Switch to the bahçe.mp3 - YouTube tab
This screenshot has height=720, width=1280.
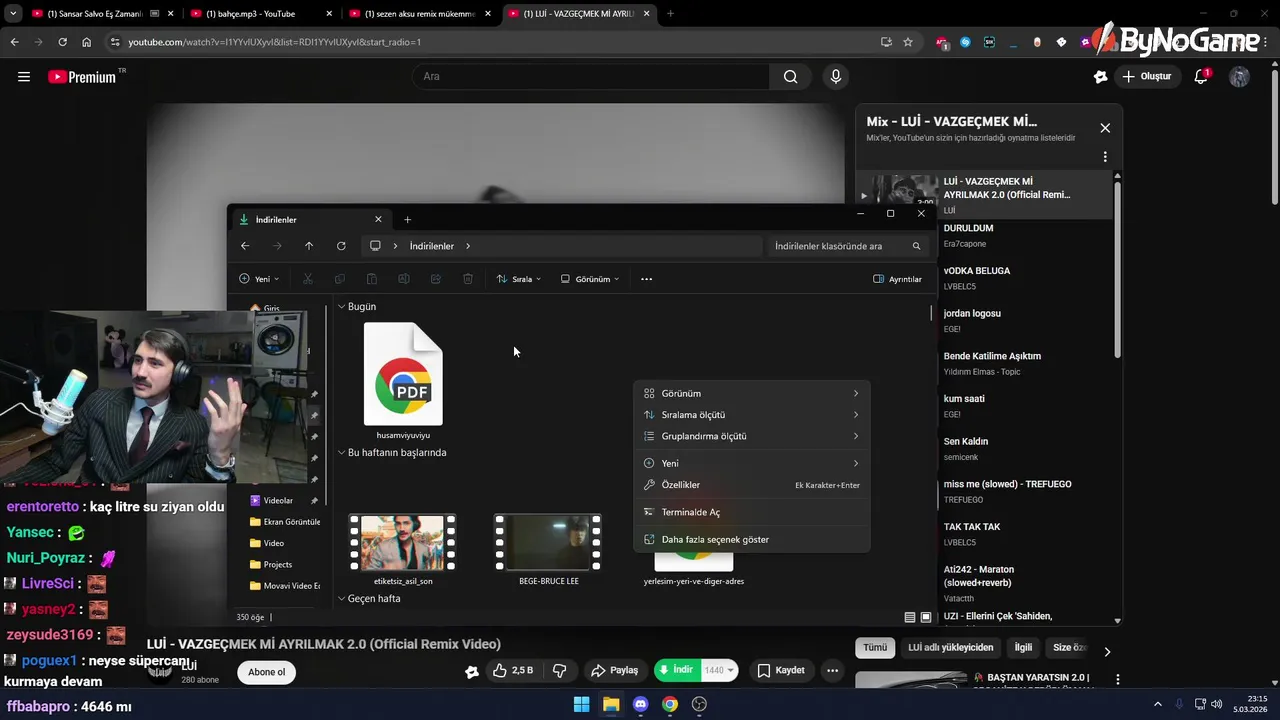(259, 14)
